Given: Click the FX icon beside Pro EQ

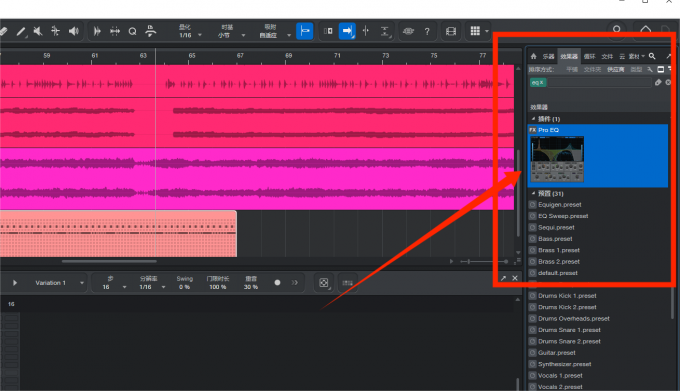Looking at the screenshot, I should [x=533, y=130].
